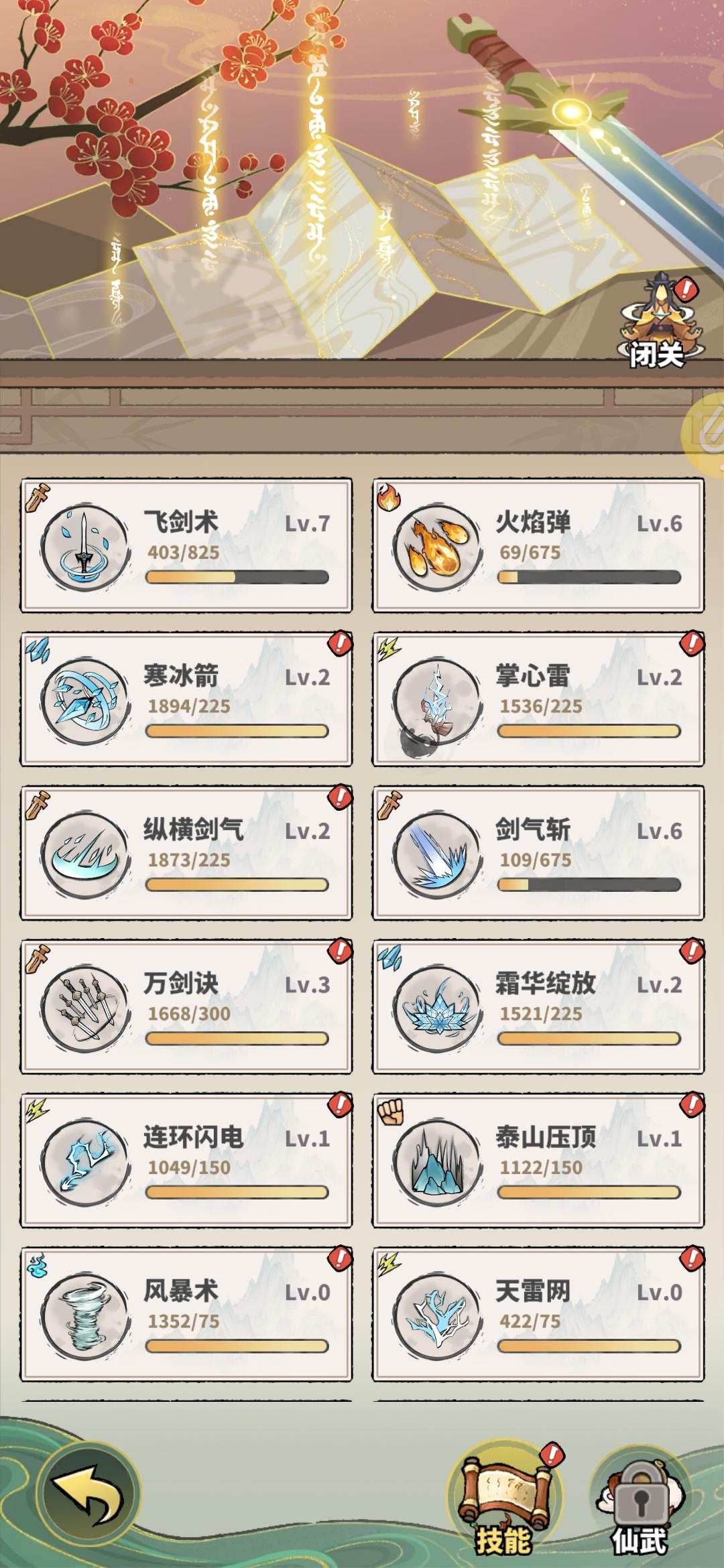Tap the 飞剑术 flying sword skill icon
The width and height of the screenshot is (724, 1568).
click(x=85, y=548)
